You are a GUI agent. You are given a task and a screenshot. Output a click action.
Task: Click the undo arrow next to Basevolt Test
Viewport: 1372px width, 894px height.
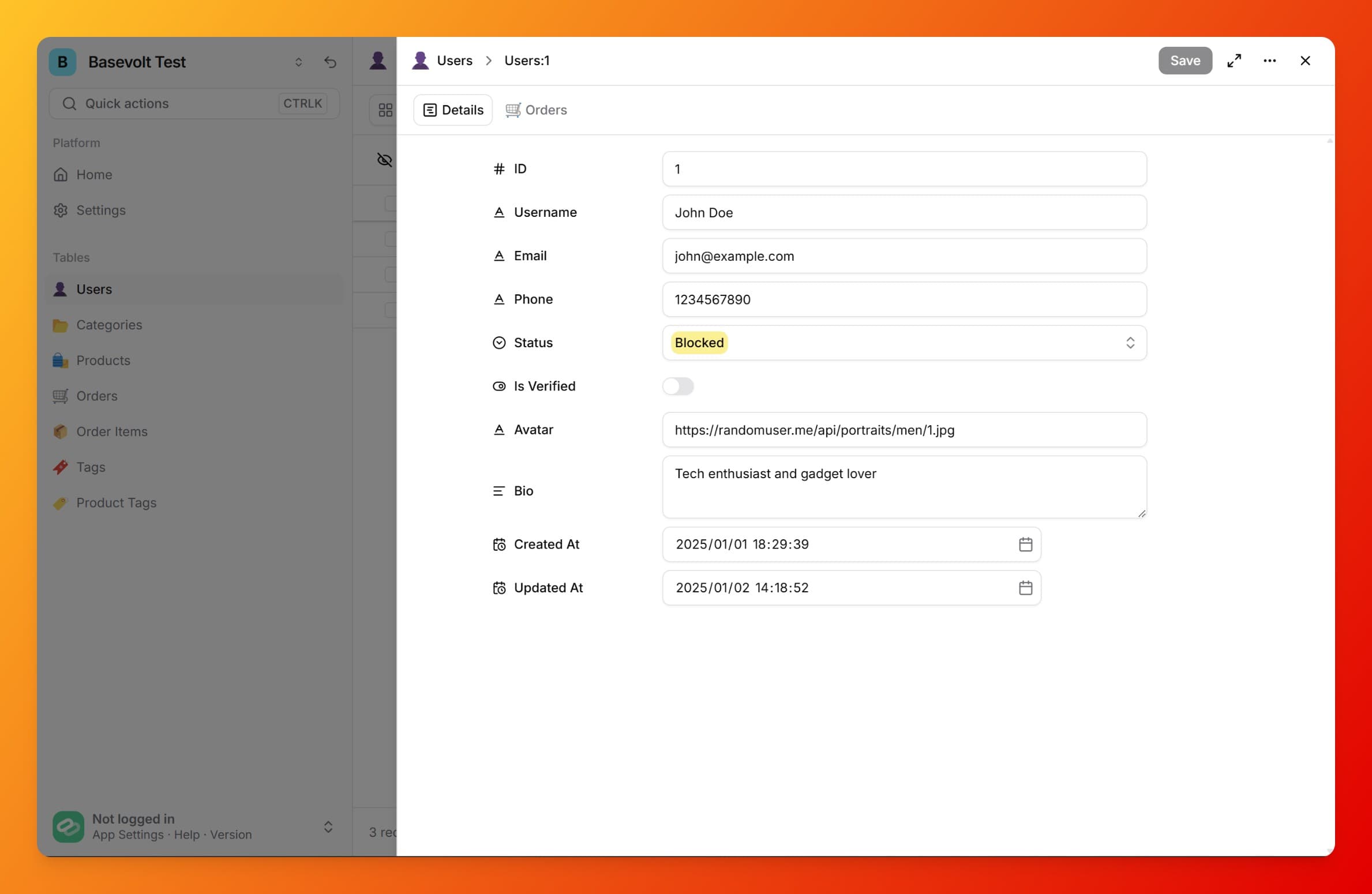pos(330,62)
